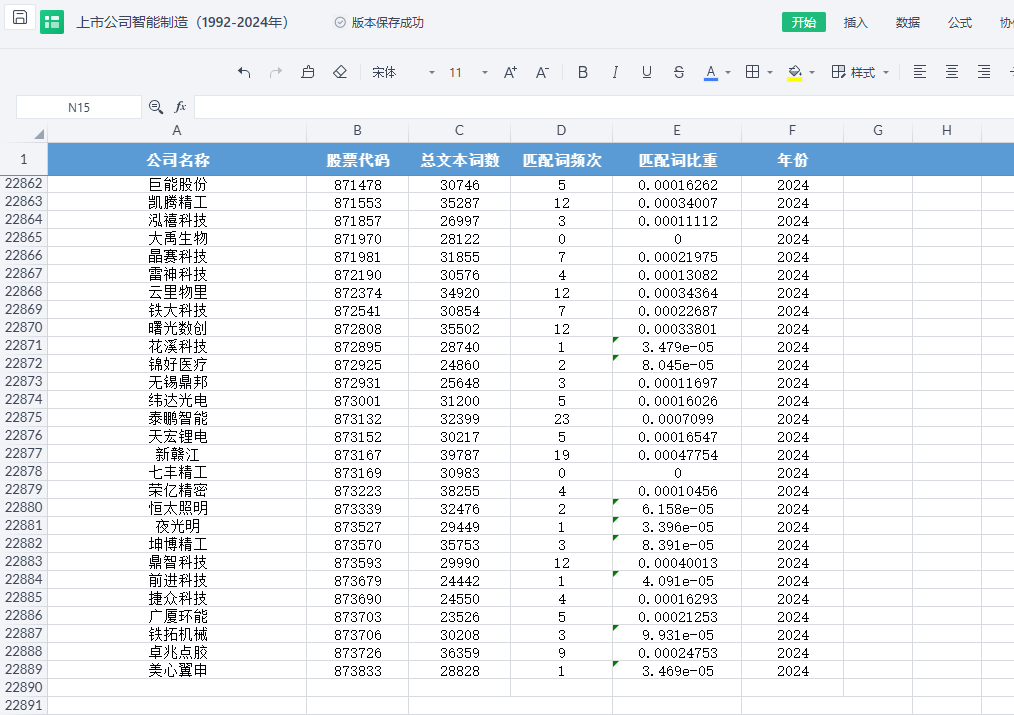Align text center
The height and width of the screenshot is (715, 1014).
point(951,72)
